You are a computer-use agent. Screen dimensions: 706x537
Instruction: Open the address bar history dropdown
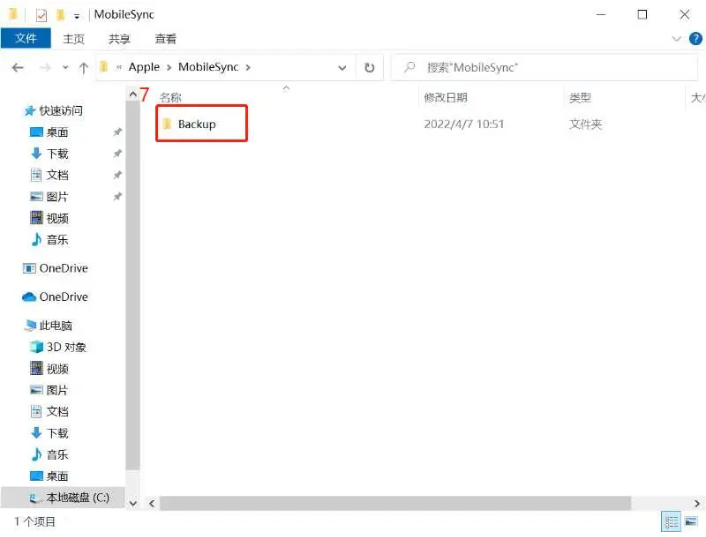point(342,68)
